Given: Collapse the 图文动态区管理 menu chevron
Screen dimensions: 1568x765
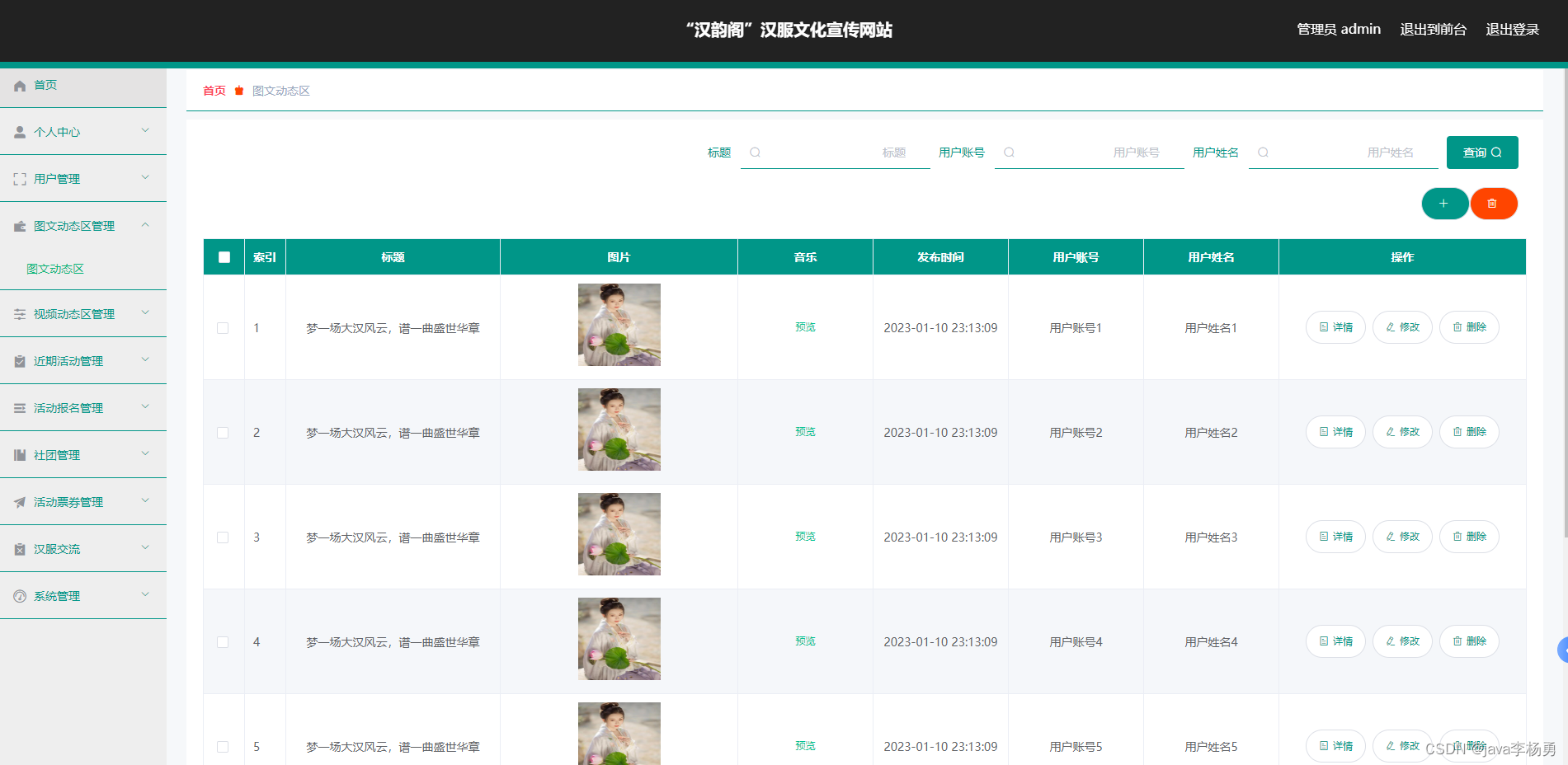Looking at the screenshot, I should coord(145,224).
